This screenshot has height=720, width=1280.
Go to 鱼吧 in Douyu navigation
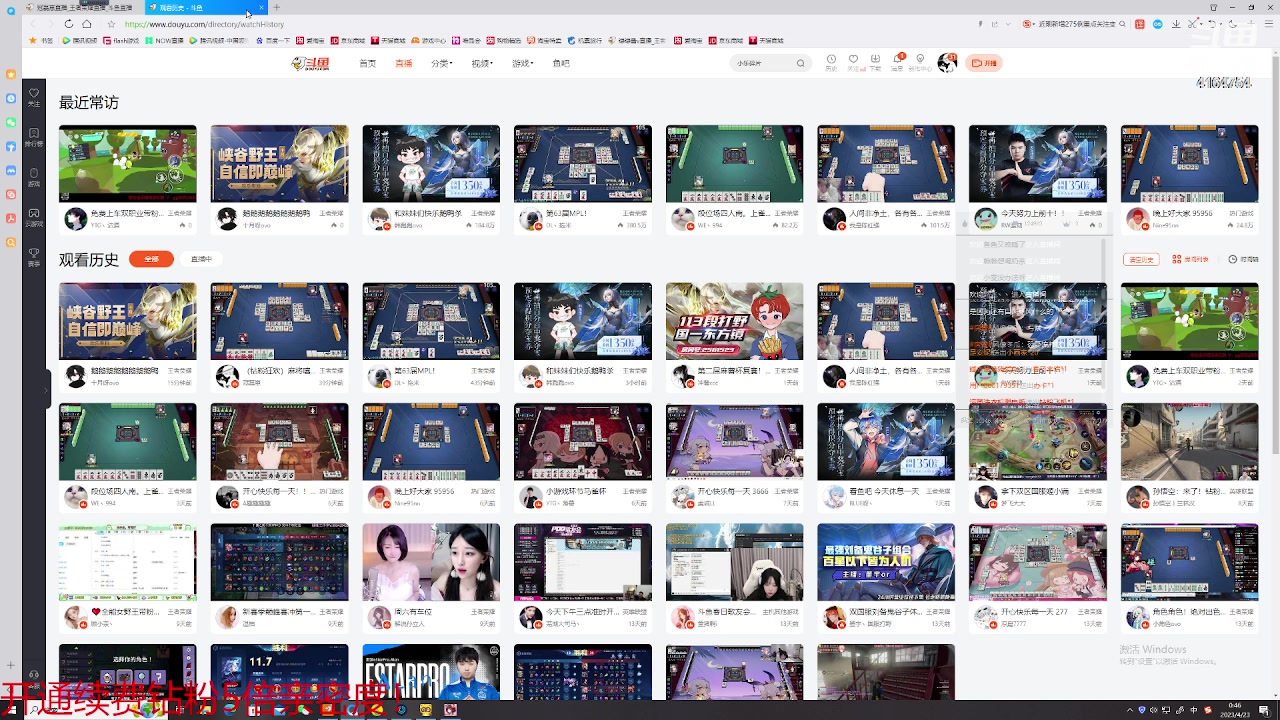(x=561, y=63)
